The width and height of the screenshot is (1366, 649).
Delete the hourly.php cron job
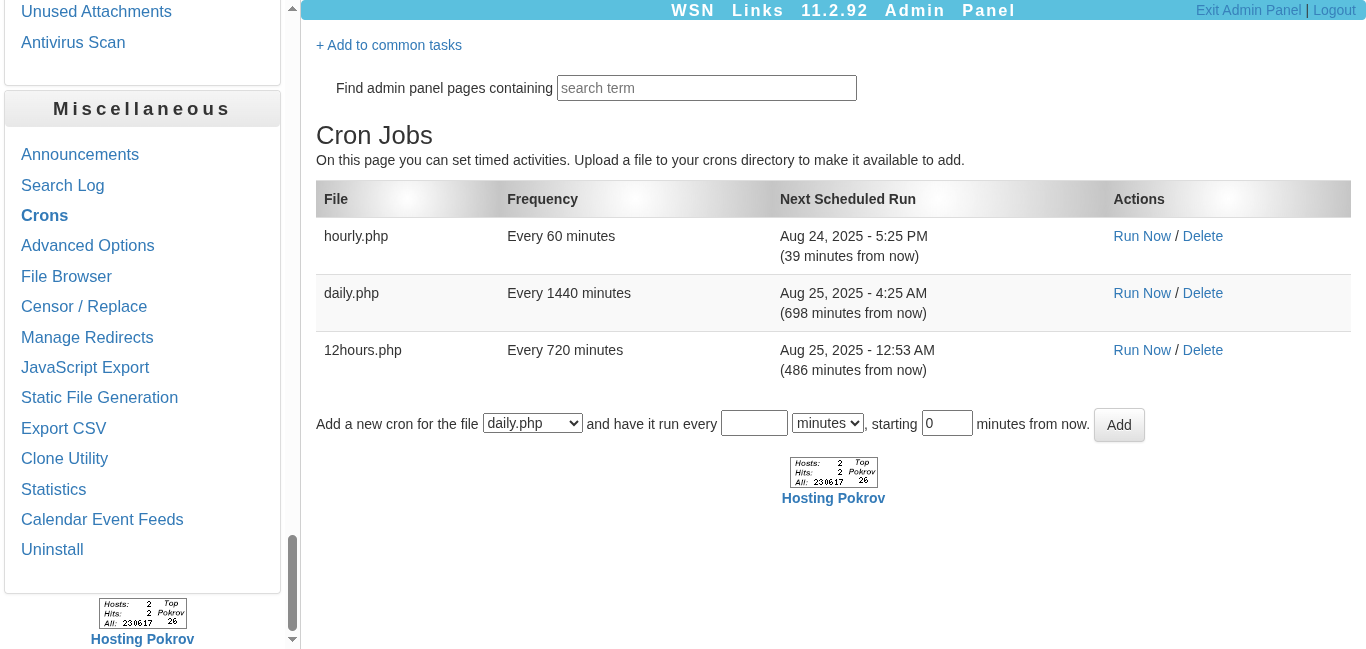[x=1202, y=236]
